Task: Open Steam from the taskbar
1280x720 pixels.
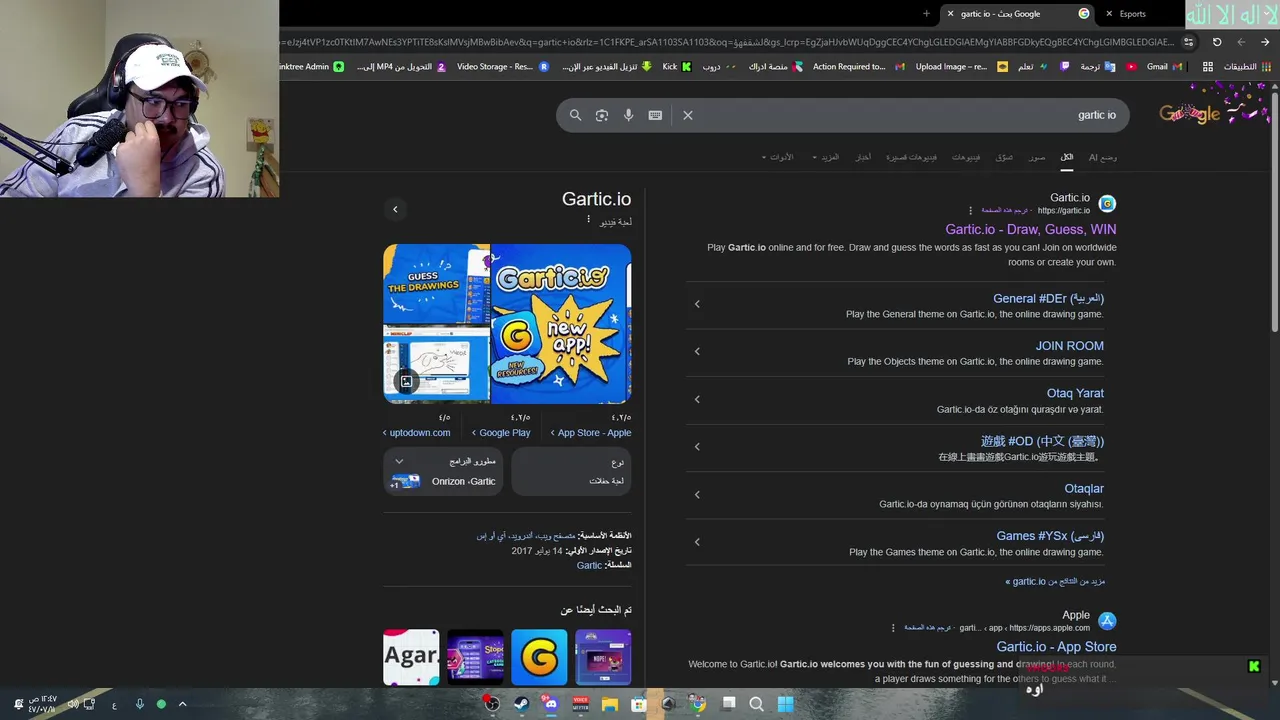Action: tap(521, 704)
